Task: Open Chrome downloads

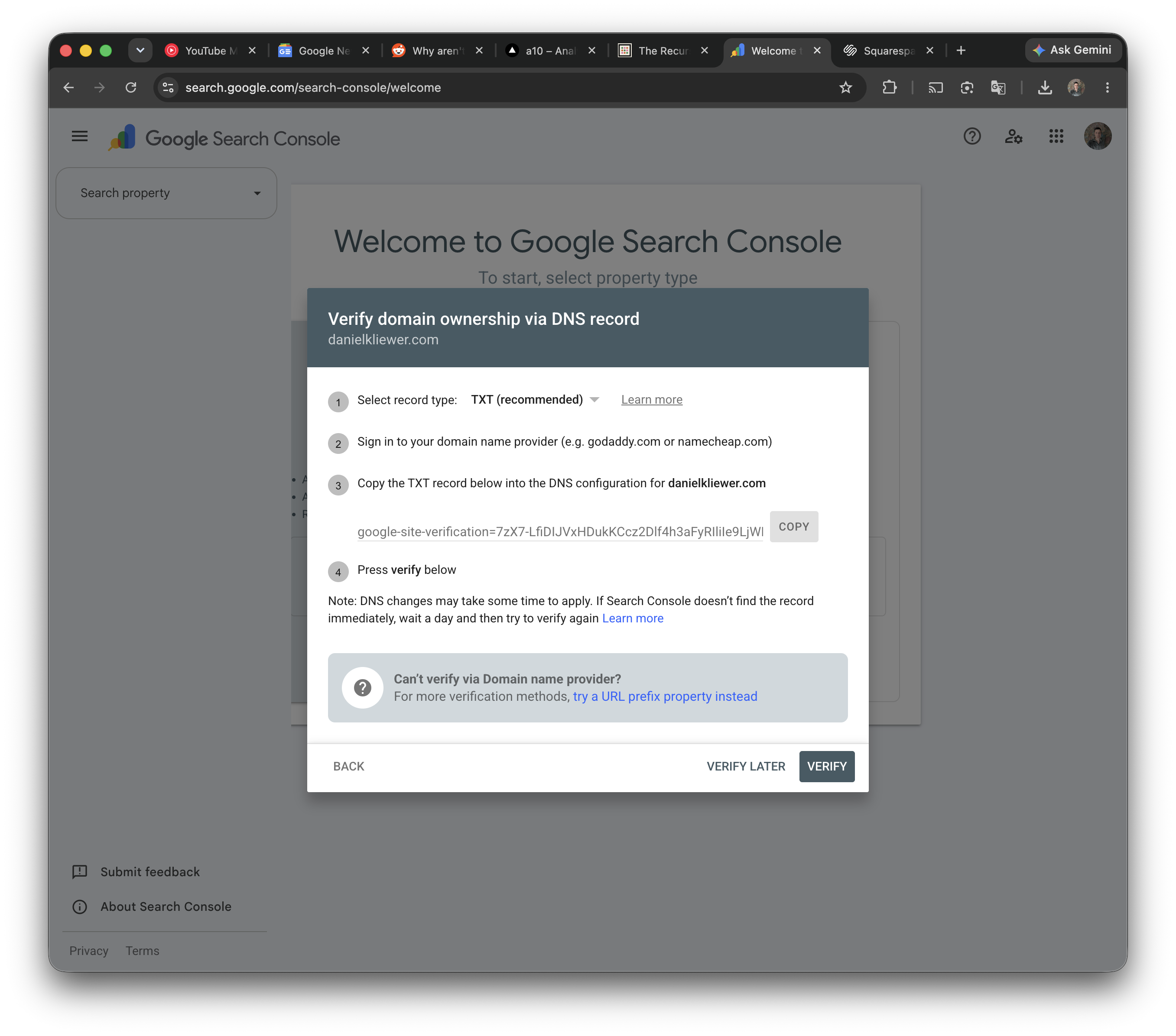Action: [1044, 87]
